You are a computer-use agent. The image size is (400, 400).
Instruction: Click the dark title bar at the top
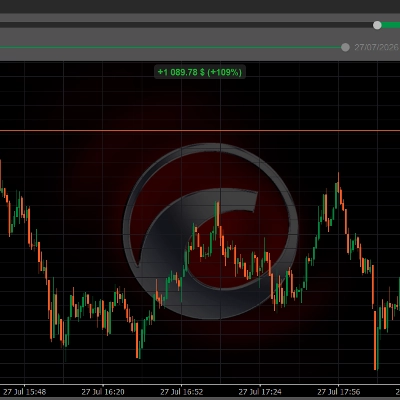pos(200,6)
